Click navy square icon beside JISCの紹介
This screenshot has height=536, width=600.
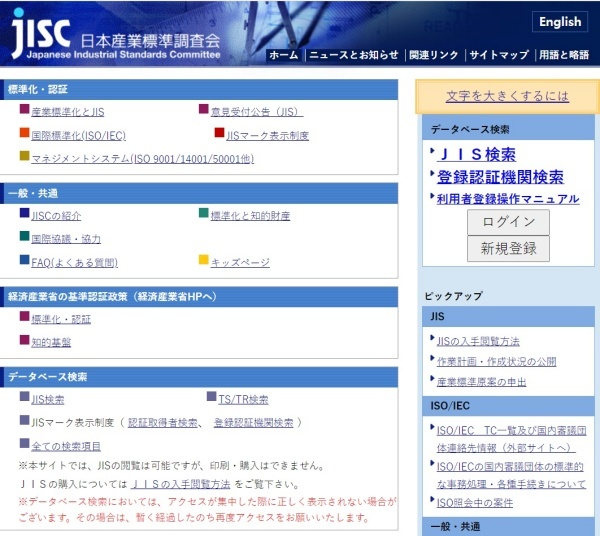(x=24, y=213)
